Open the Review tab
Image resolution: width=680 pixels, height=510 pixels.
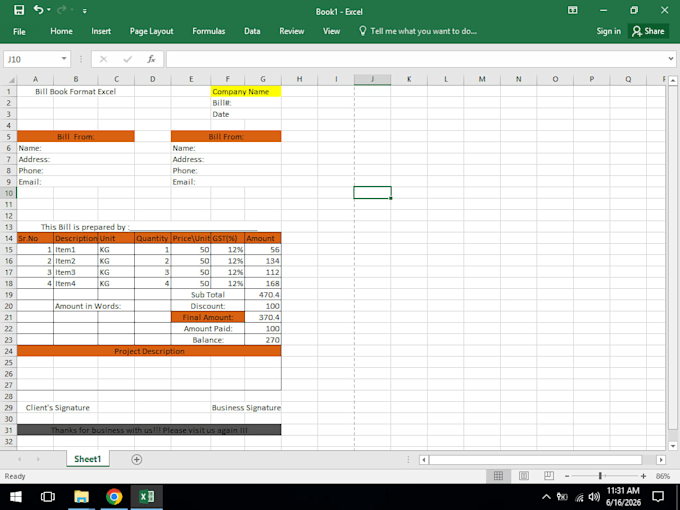click(291, 31)
